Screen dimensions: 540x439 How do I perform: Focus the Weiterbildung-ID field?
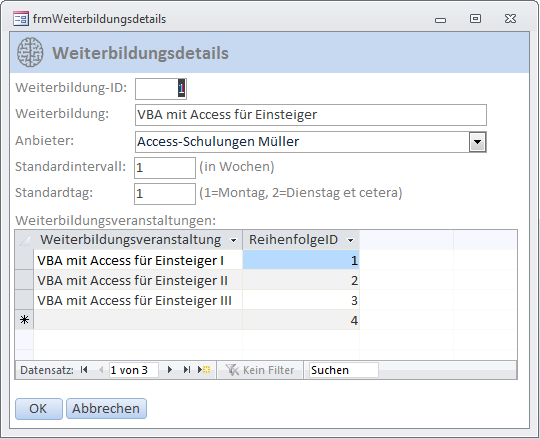[161, 89]
